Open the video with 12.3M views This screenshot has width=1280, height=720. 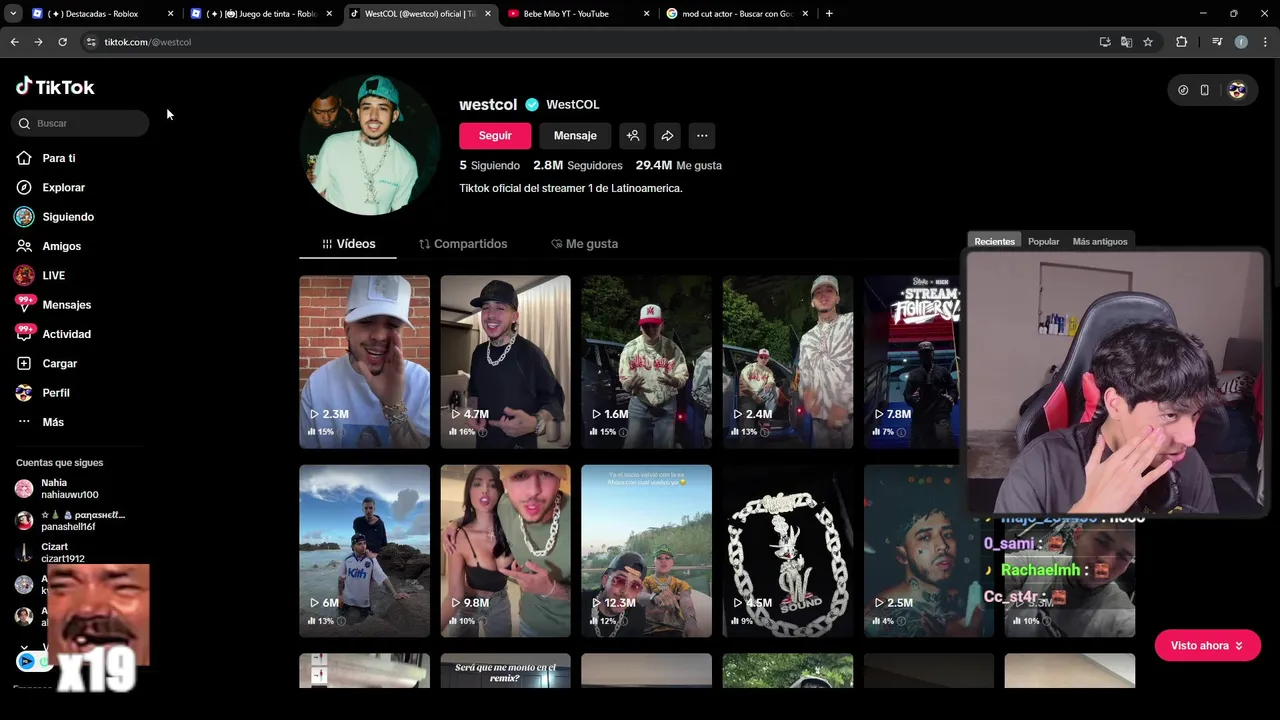(646, 551)
